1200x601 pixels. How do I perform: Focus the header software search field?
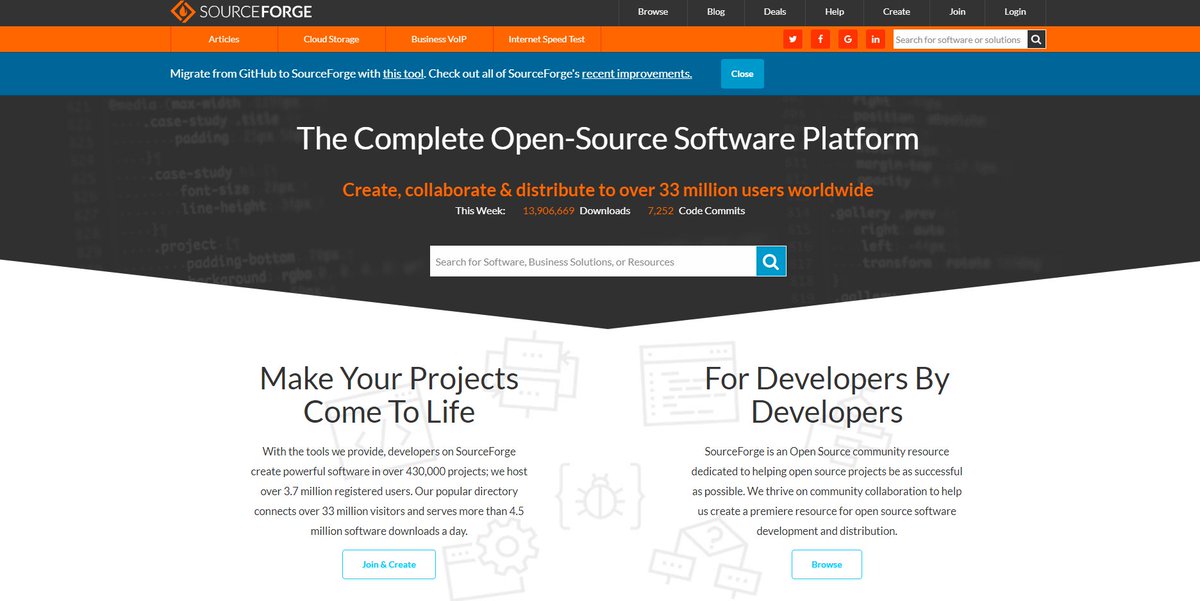(959, 40)
